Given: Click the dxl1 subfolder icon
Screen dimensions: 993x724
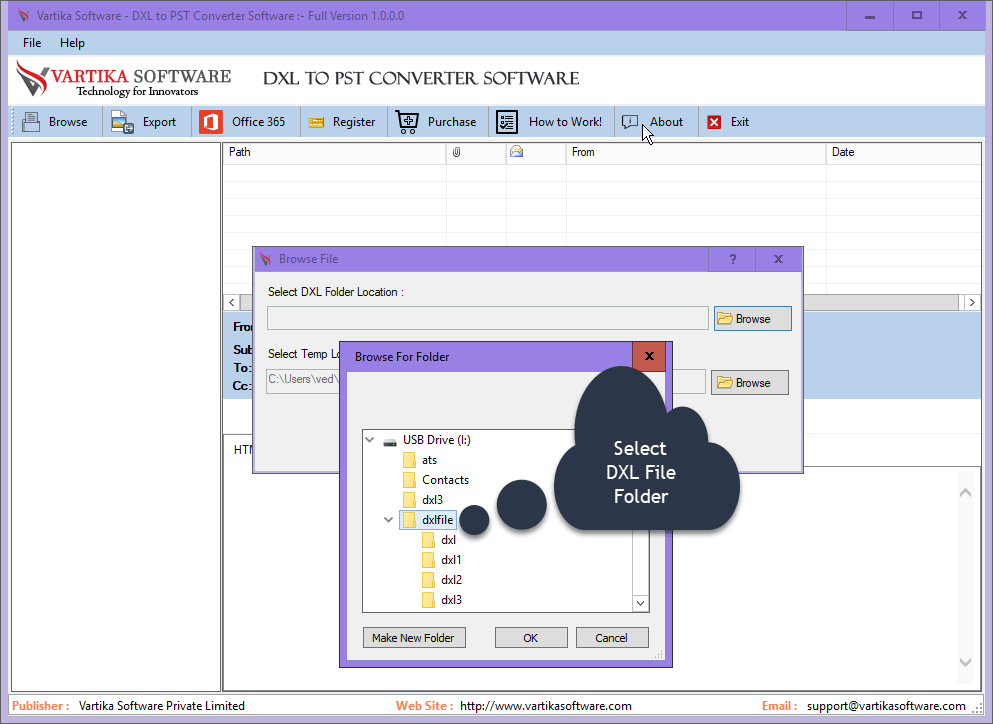Looking at the screenshot, I should [429, 559].
